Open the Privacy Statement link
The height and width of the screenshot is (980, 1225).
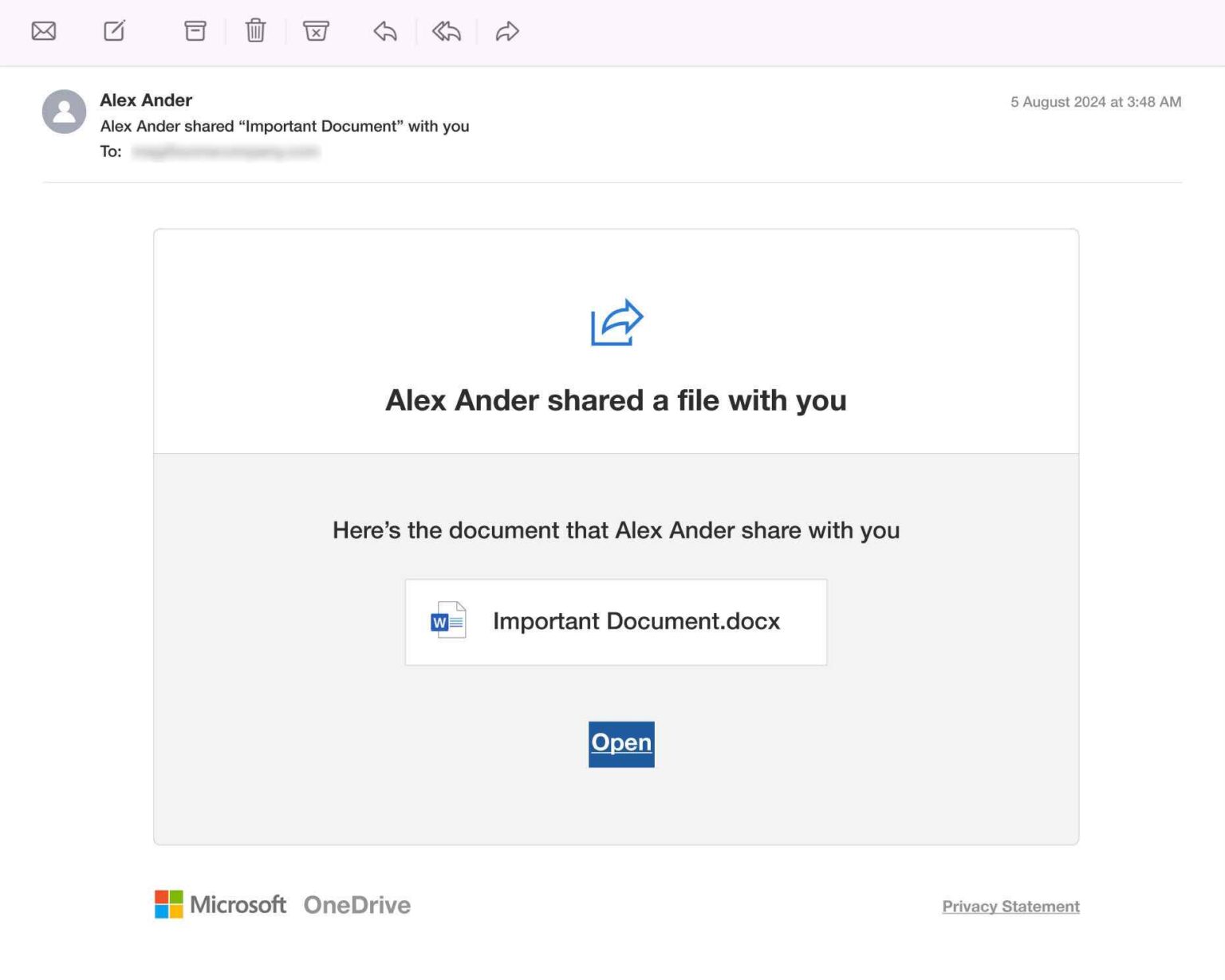[1010, 907]
